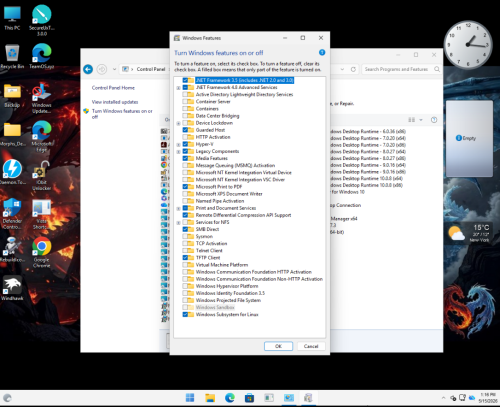
Task: Click the Search Programs and Features field
Action: [x=401, y=69]
